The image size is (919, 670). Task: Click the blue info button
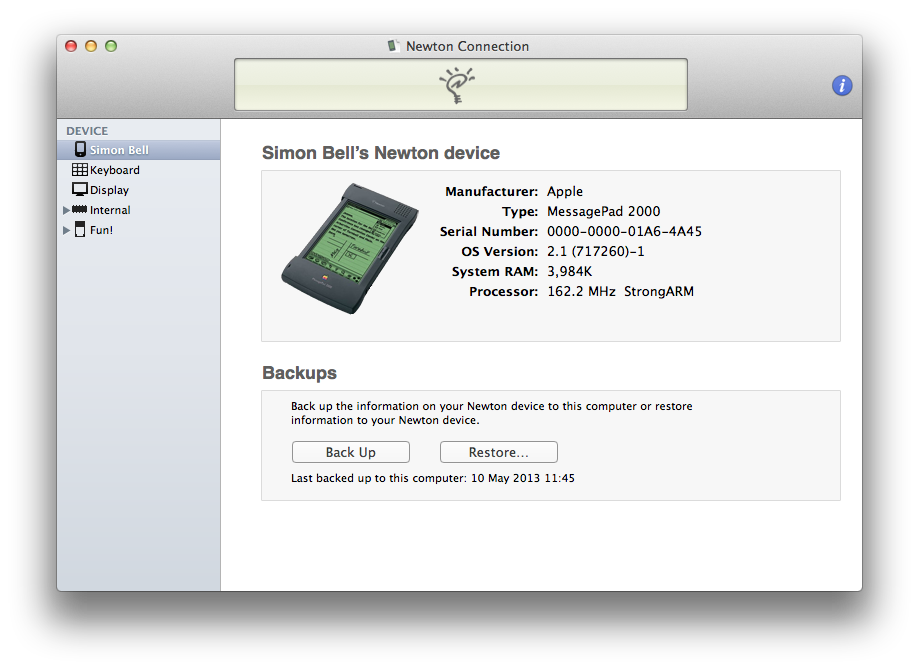click(x=842, y=86)
